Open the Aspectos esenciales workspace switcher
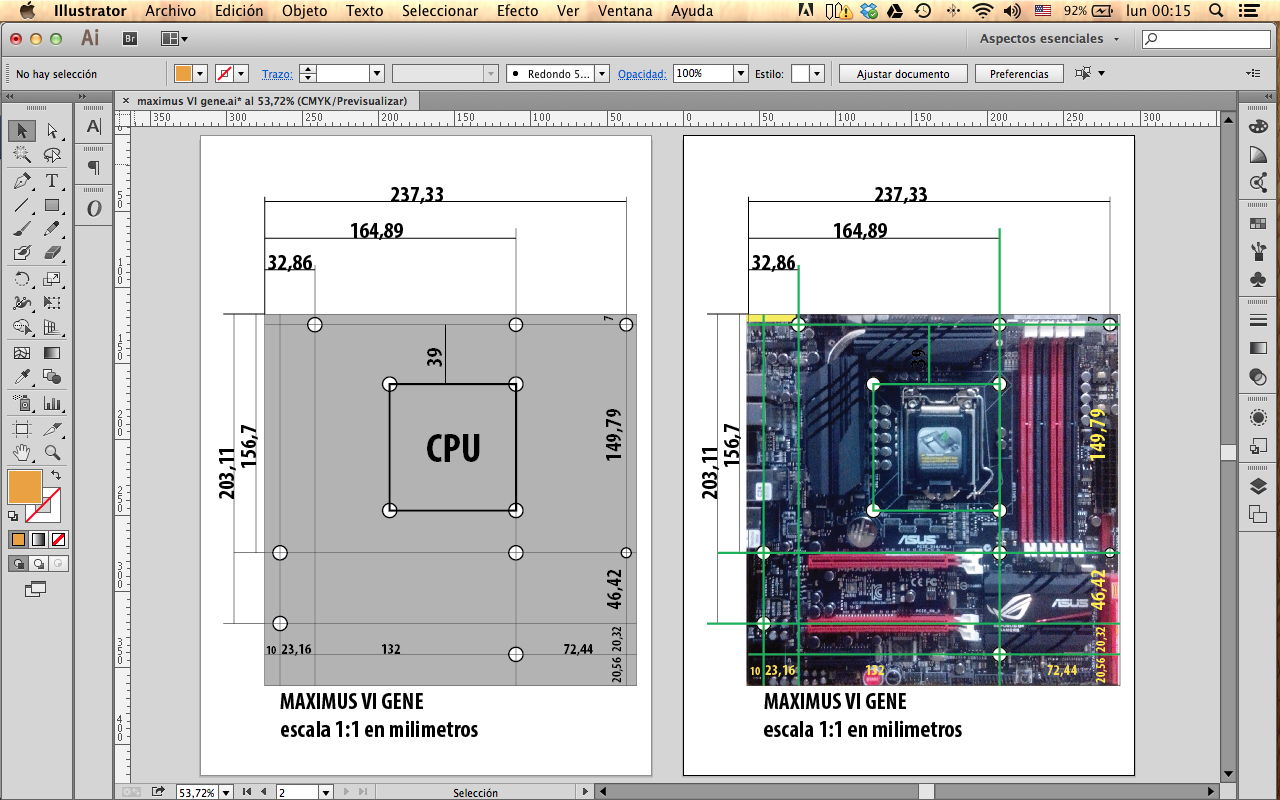This screenshot has height=800, width=1280. 1048,39
